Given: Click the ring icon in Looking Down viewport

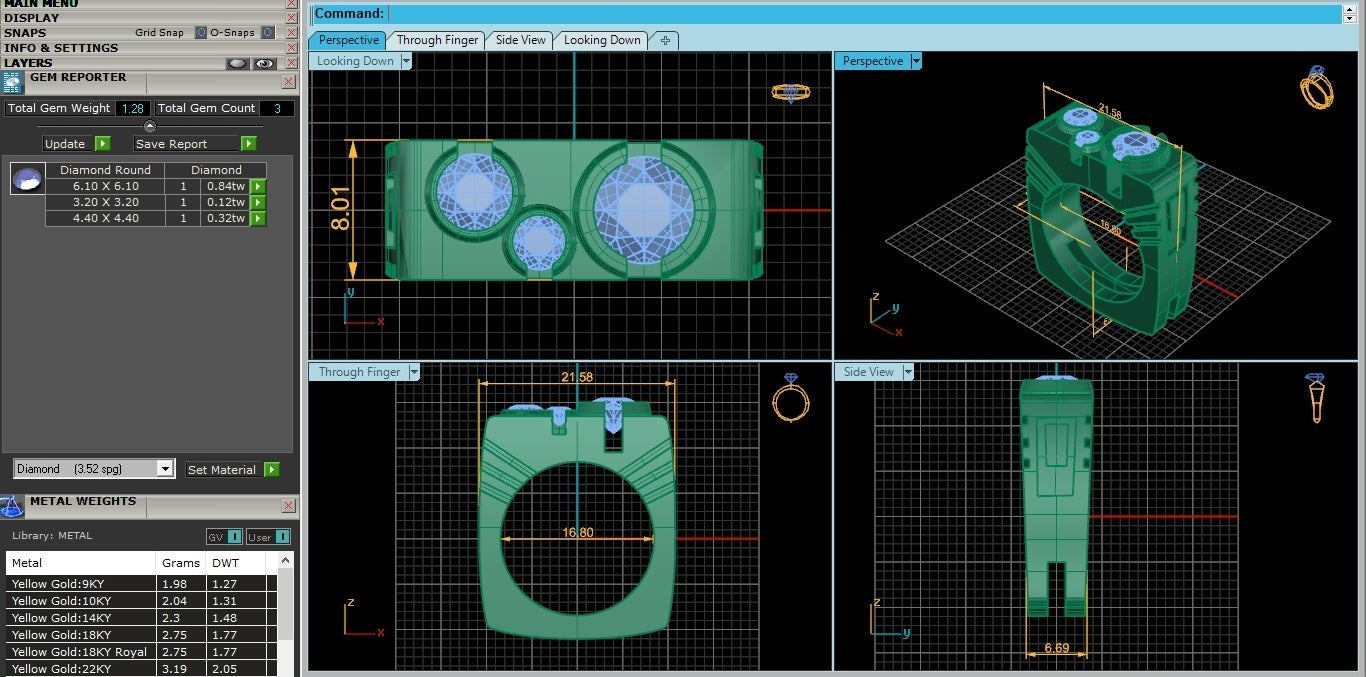Looking at the screenshot, I should 790,92.
